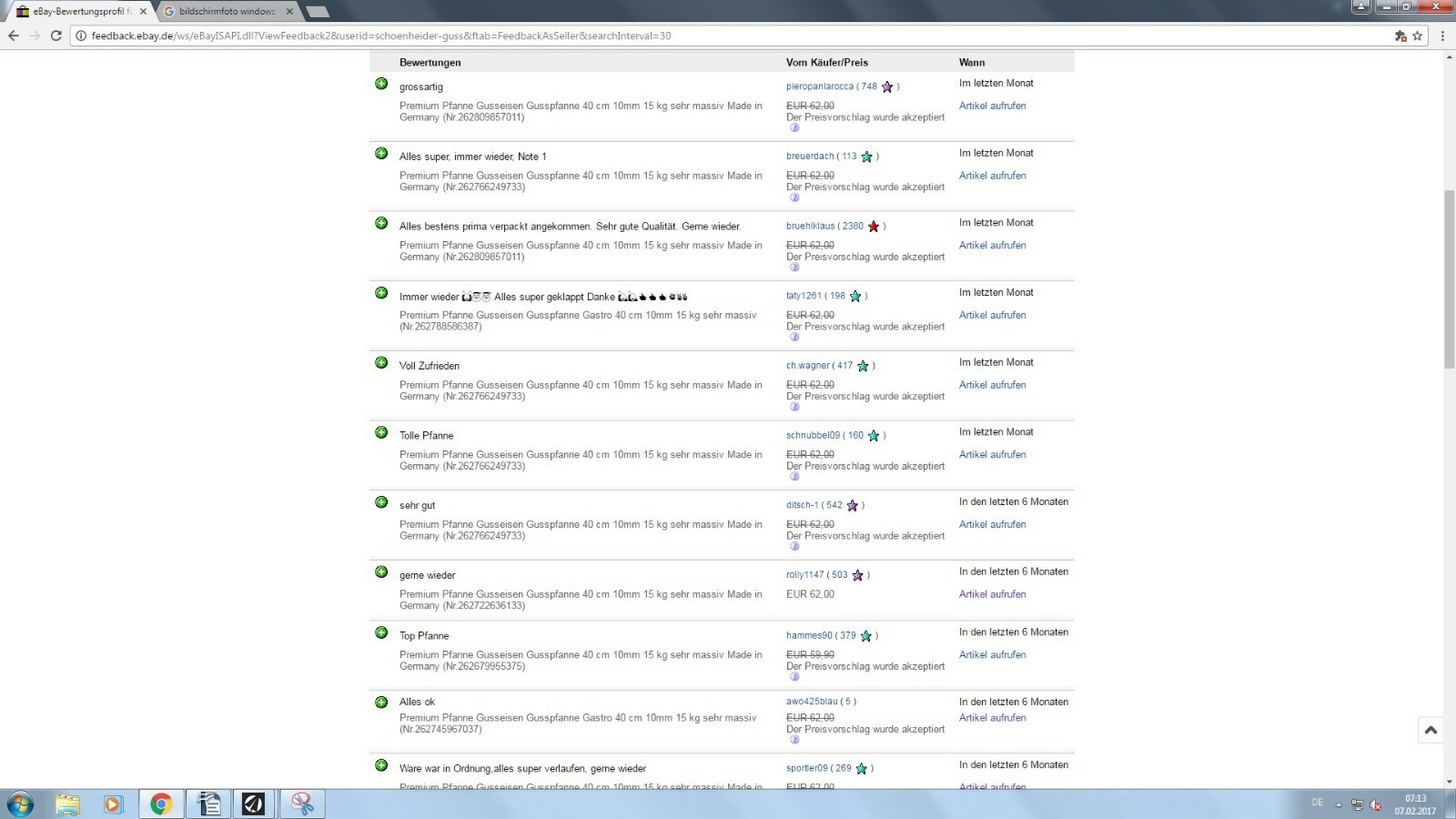Show hidden system tray icons

pyautogui.click(x=1339, y=804)
